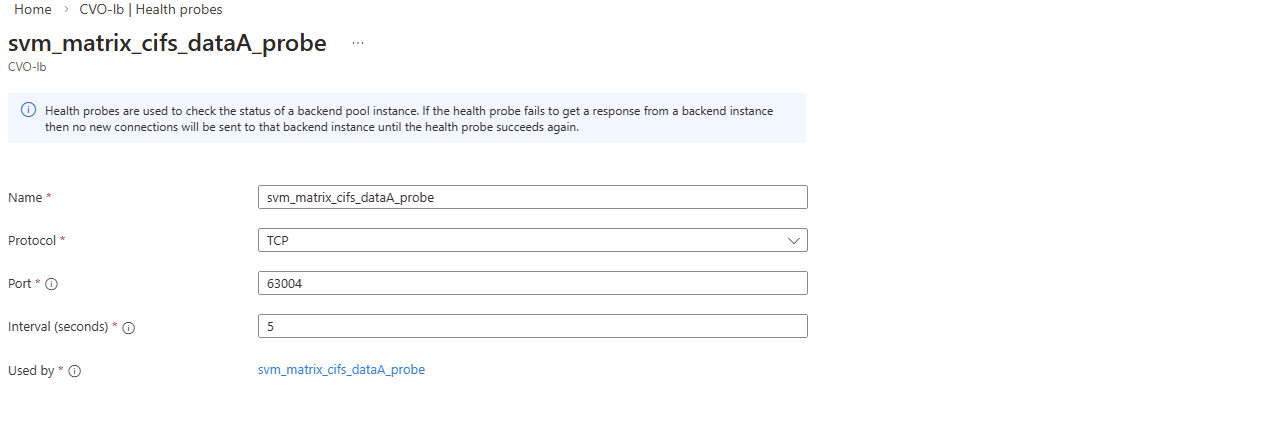
Task: Click the CVO-lb subtitle under the title
Action: tap(27, 67)
